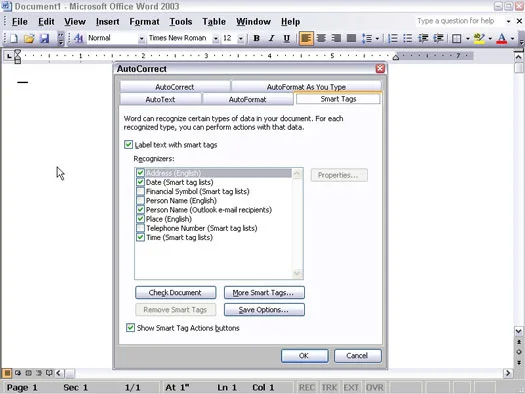Click the More Smart Tags button
Screen dimensions: 525x394
point(264,293)
